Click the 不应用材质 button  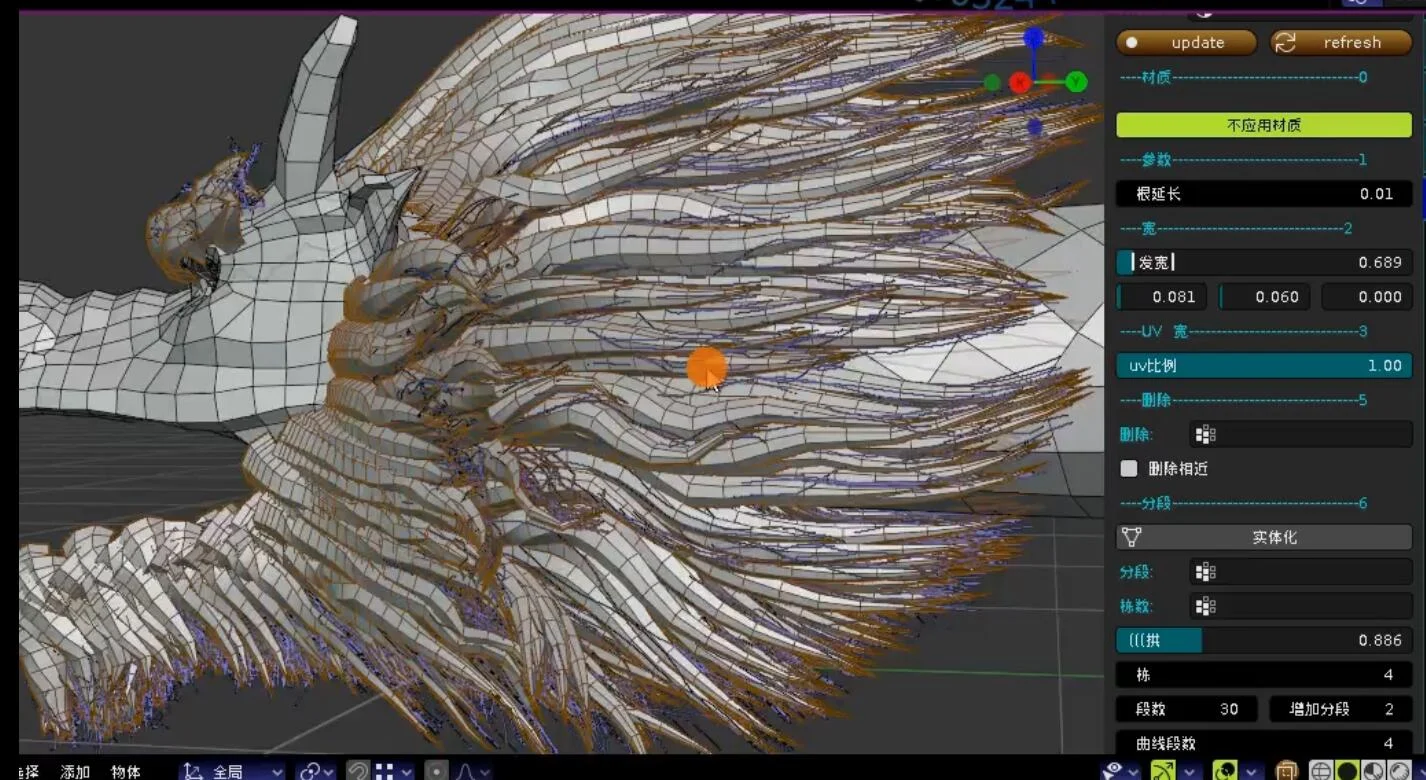tap(1263, 124)
